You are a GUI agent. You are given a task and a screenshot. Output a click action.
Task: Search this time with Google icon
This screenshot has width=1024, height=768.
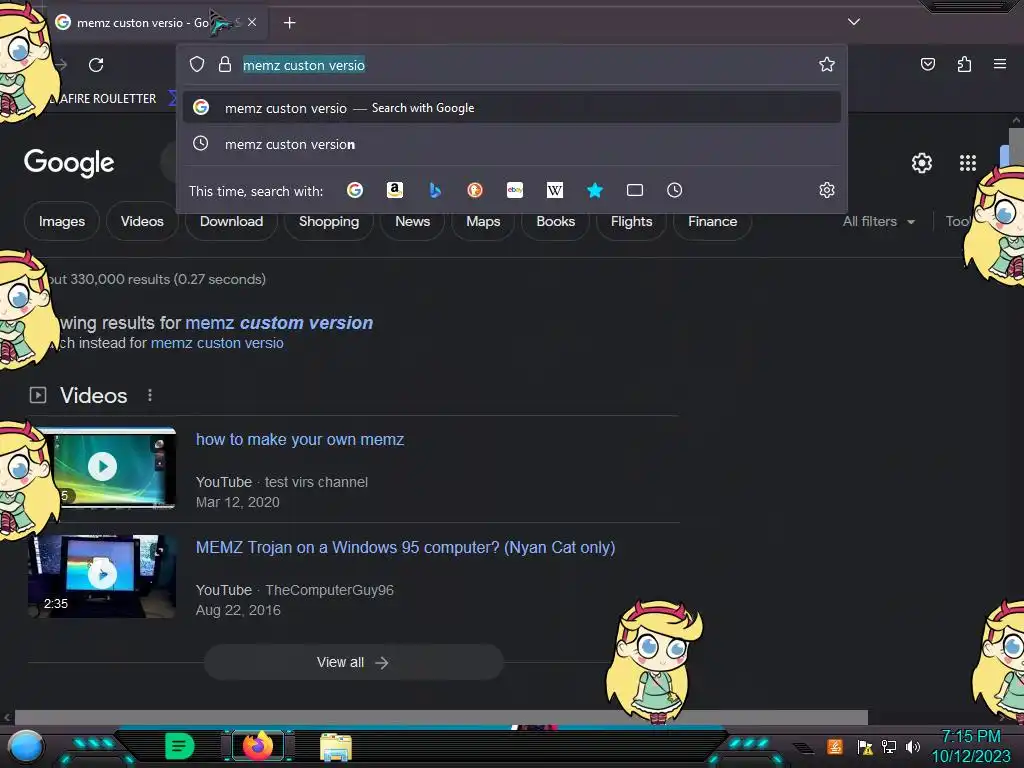[355, 190]
